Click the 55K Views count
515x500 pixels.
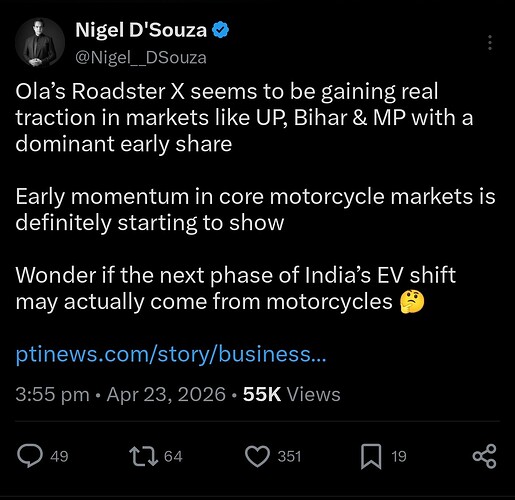[292, 395]
